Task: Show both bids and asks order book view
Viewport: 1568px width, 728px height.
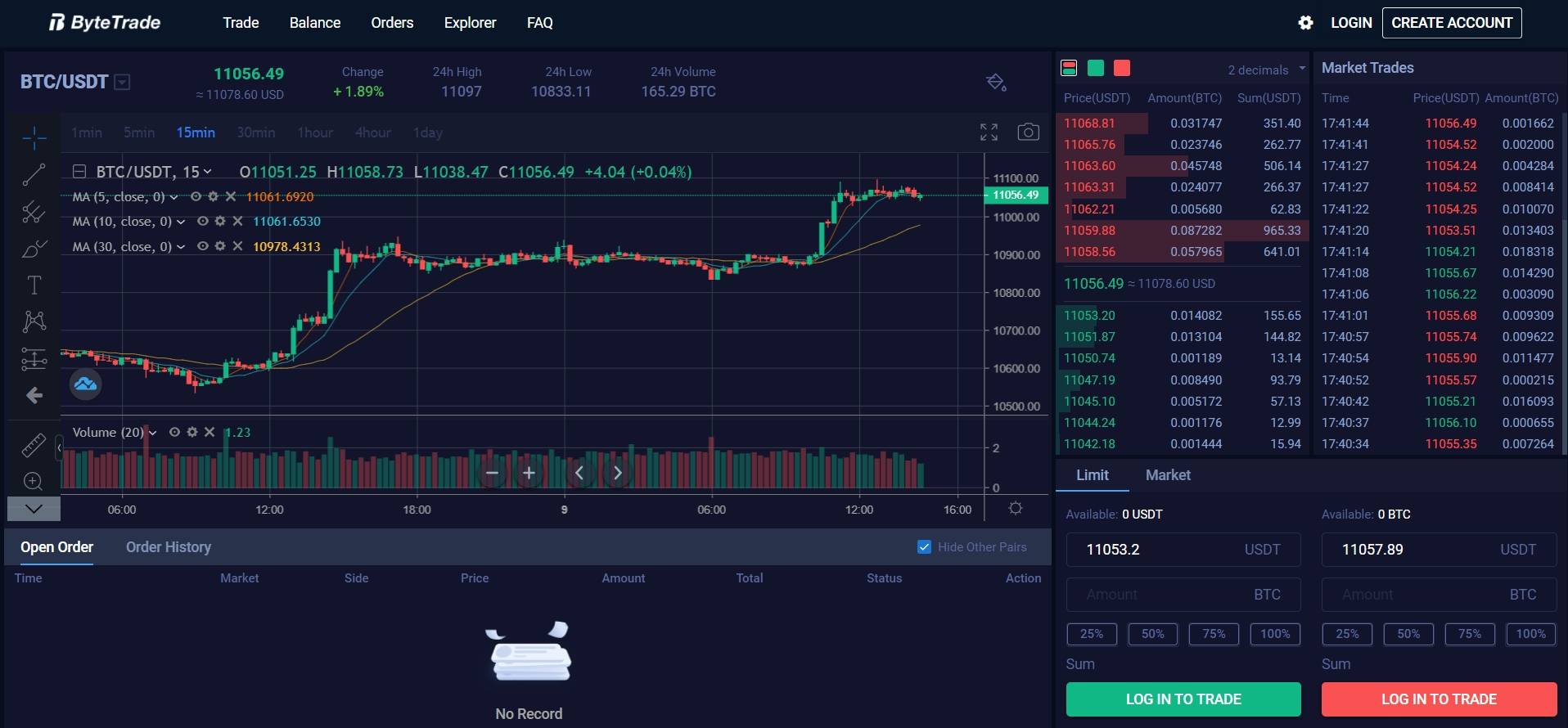Action: coord(1069,68)
